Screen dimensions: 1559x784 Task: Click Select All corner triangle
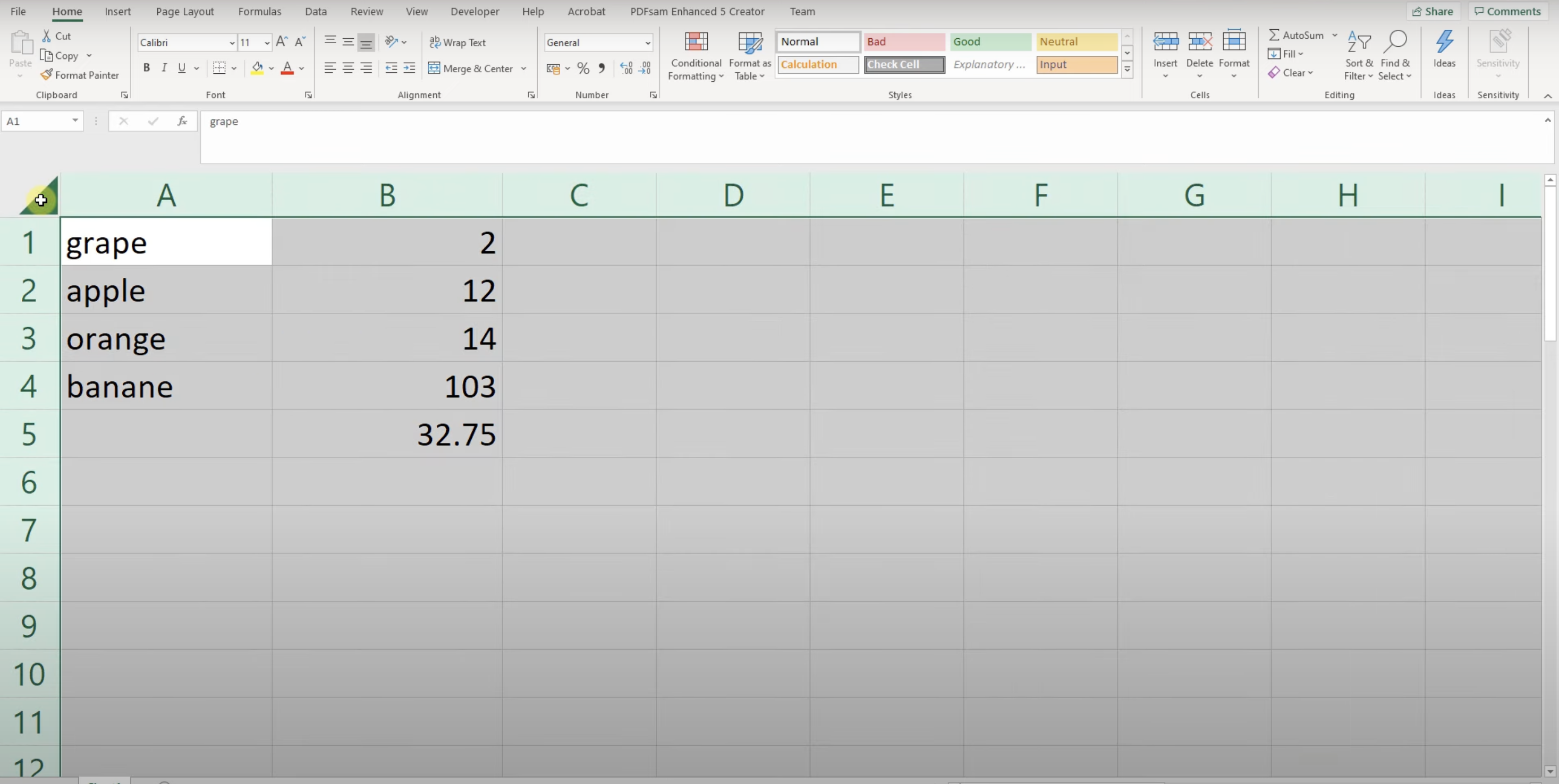39,195
